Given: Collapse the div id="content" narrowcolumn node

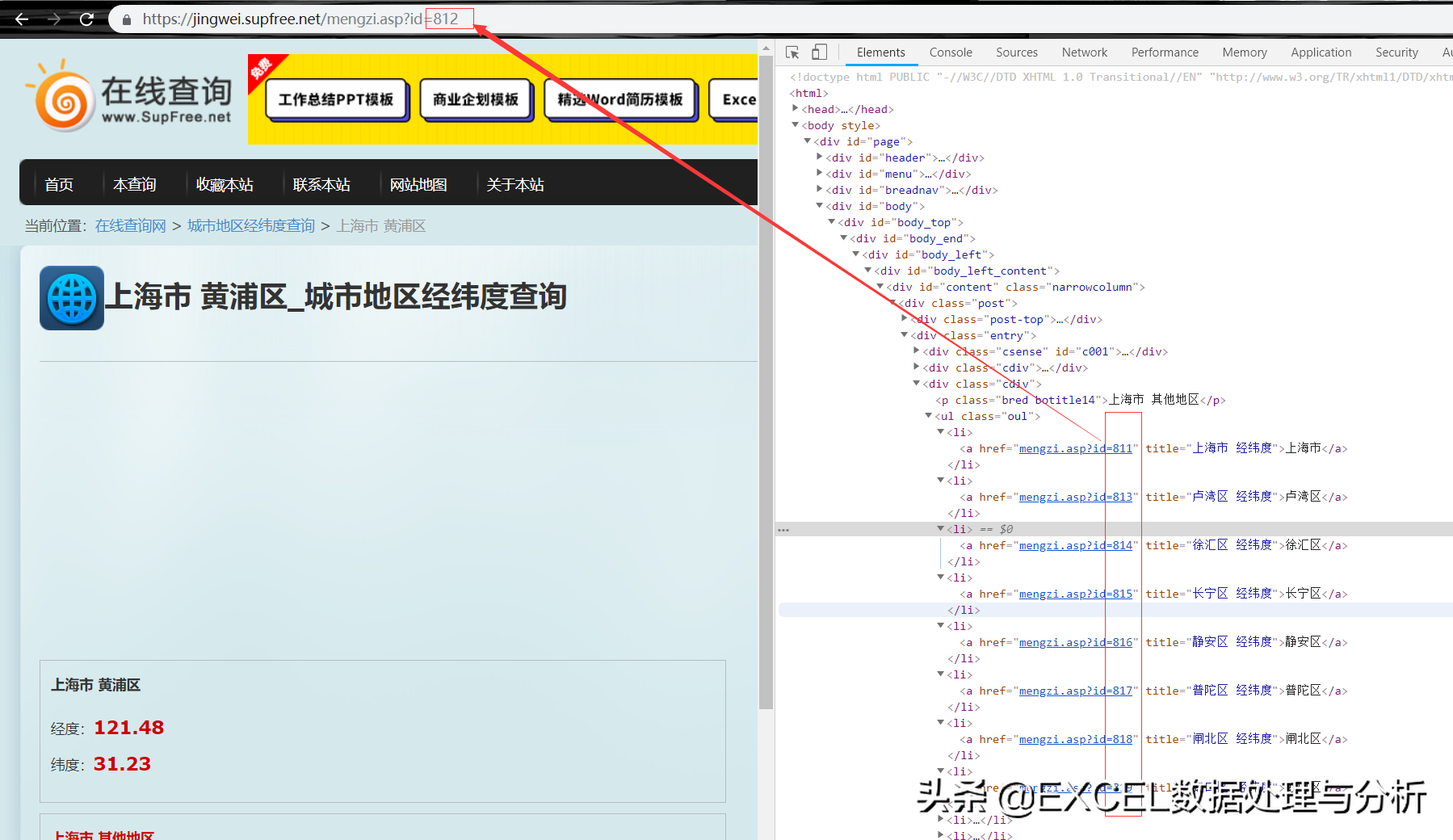Looking at the screenshot, I should (x=880, y=287).
